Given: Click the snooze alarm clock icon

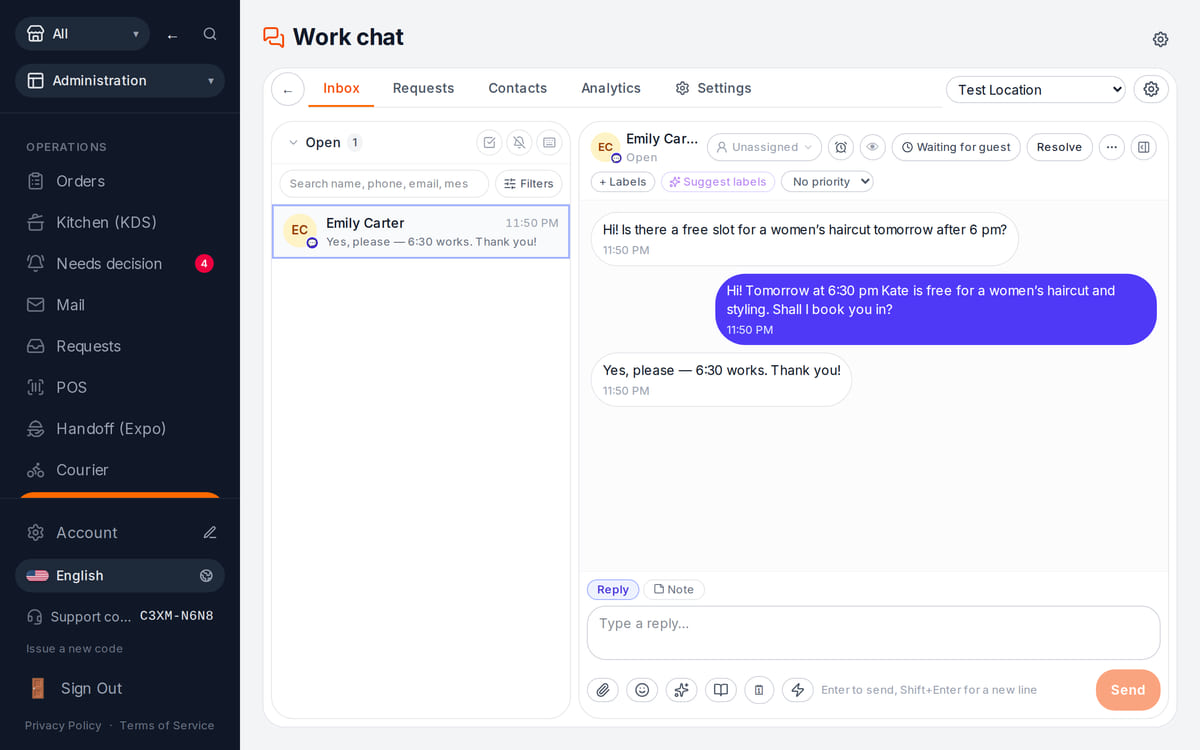Looking at the screenshot, I should tap(841, 147).
